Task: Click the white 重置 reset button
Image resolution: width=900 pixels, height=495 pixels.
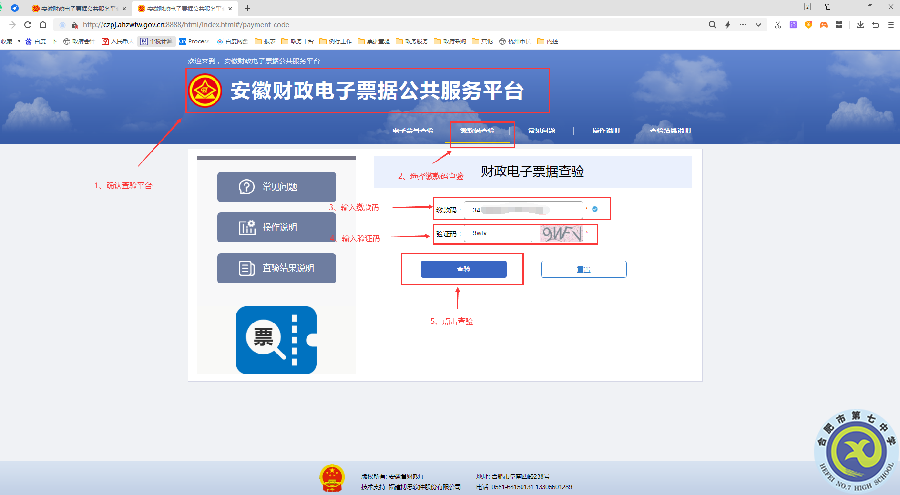Action: (x=583, y=269)
